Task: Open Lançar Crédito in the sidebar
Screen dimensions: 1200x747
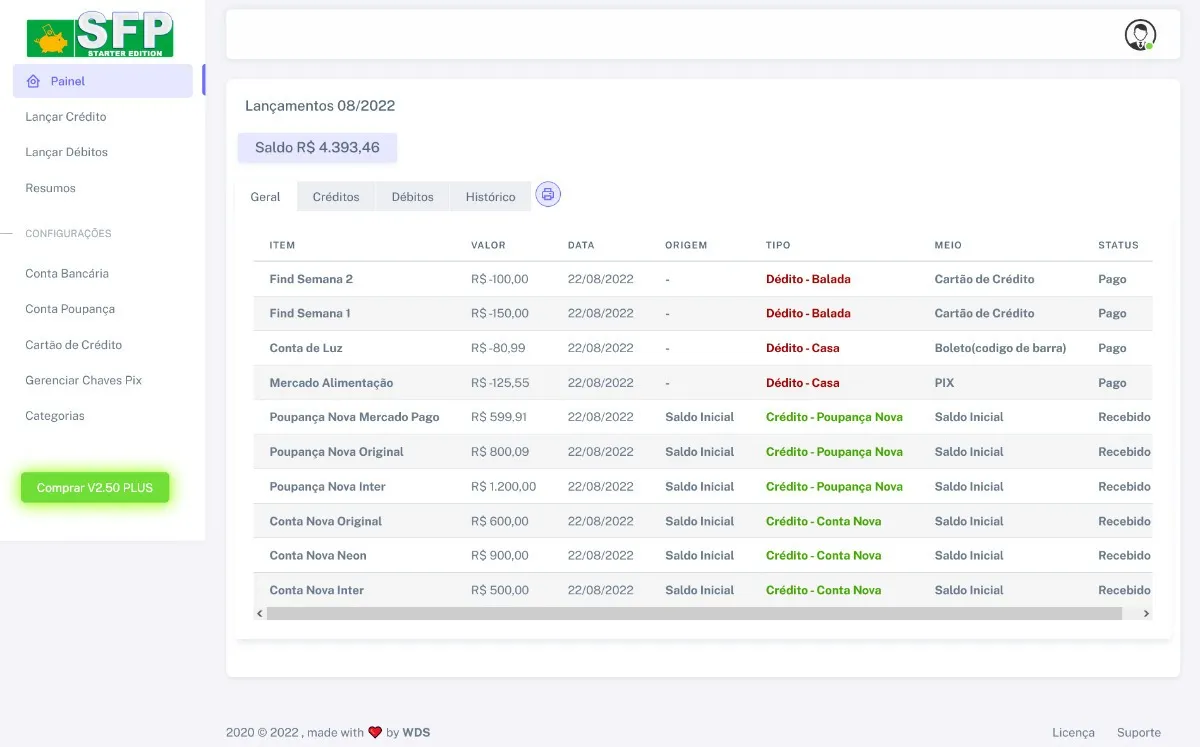Action: [66, 117]
